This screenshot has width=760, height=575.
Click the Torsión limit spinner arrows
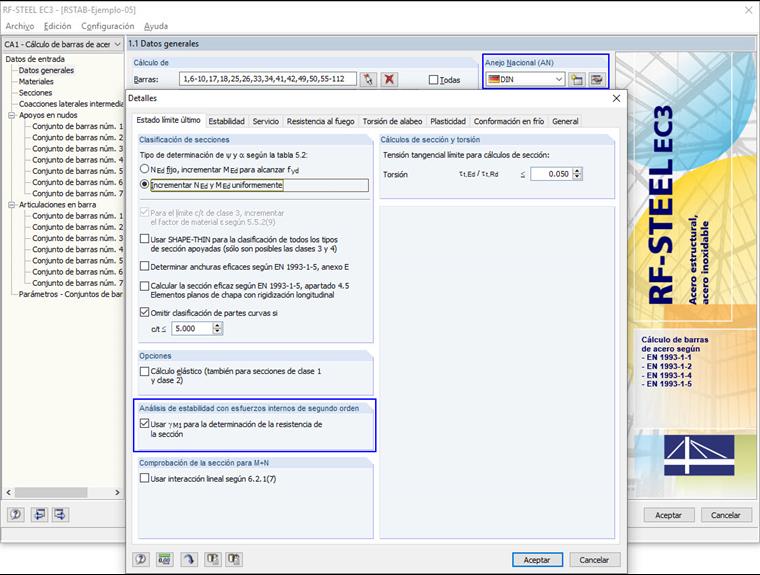[577, 174]
